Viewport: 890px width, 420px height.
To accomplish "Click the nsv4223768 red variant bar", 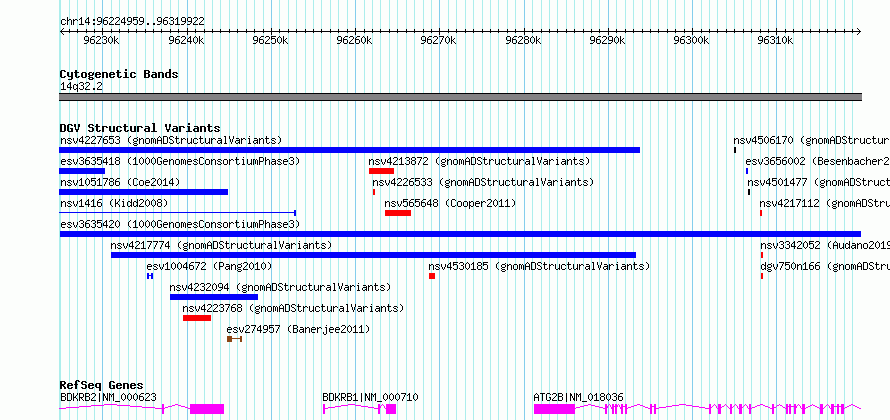I will coord(197,318).
